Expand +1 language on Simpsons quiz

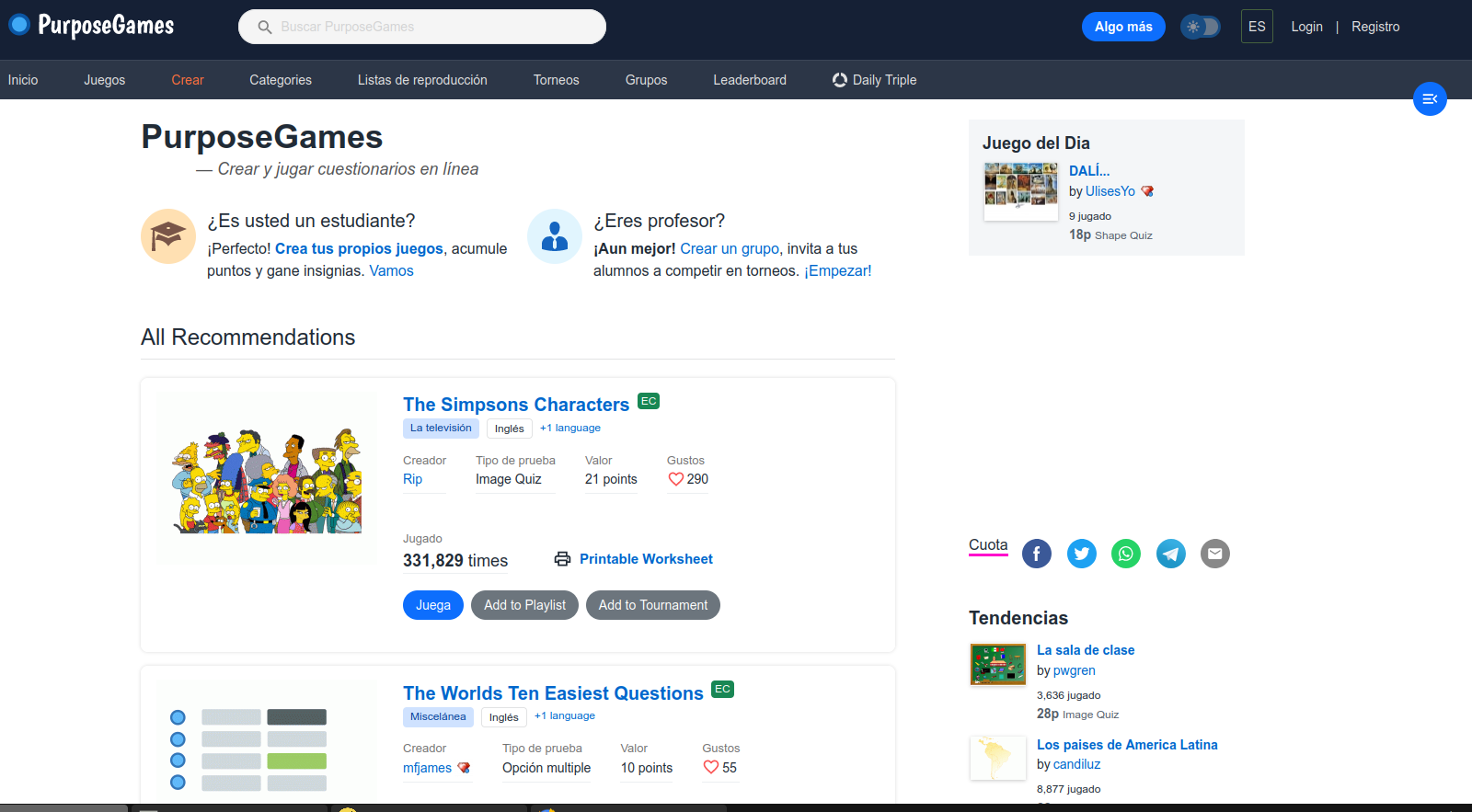click(x=570, y=428)
